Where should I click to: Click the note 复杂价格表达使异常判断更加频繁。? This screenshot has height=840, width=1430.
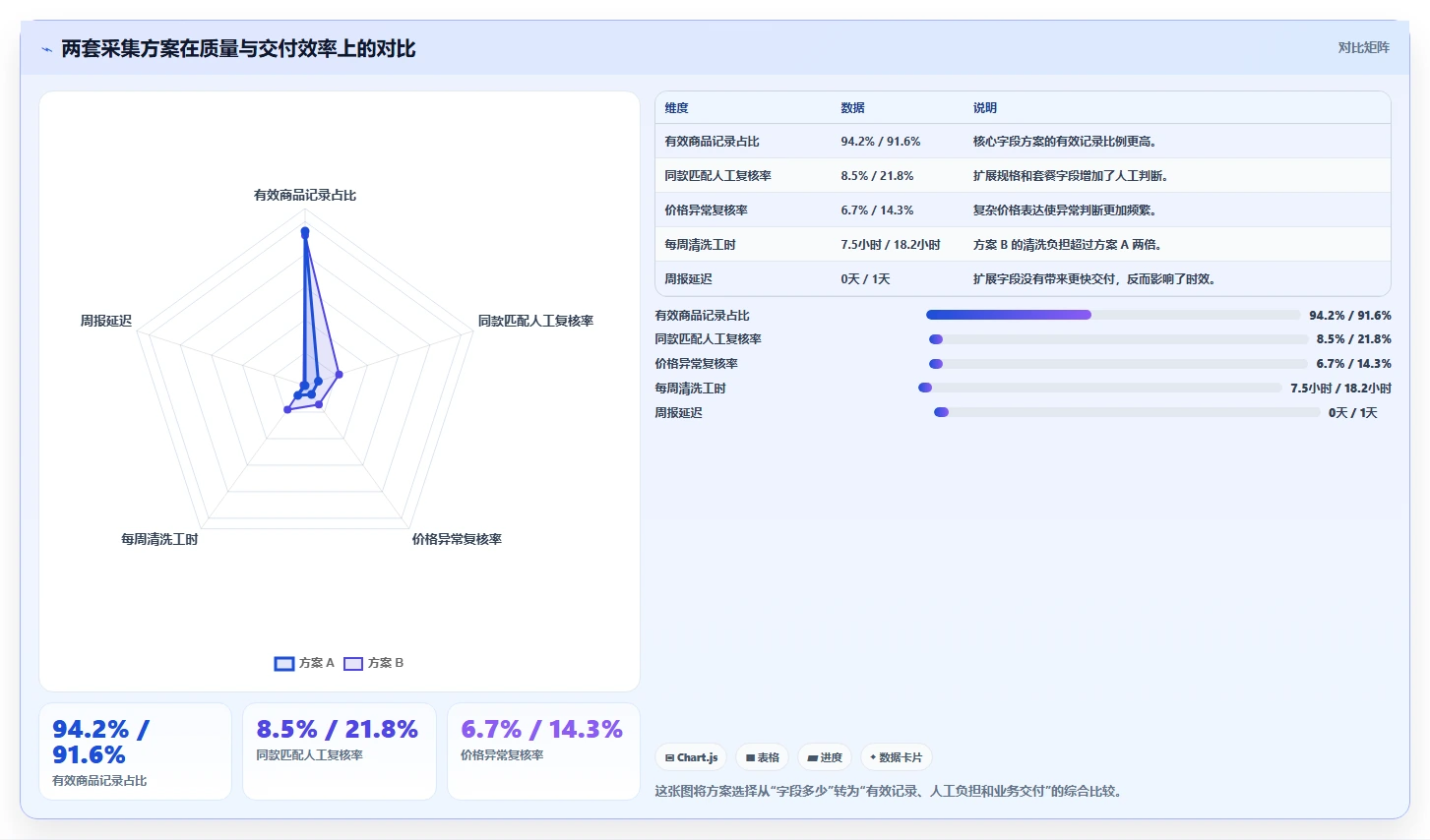pos(1067,210)
